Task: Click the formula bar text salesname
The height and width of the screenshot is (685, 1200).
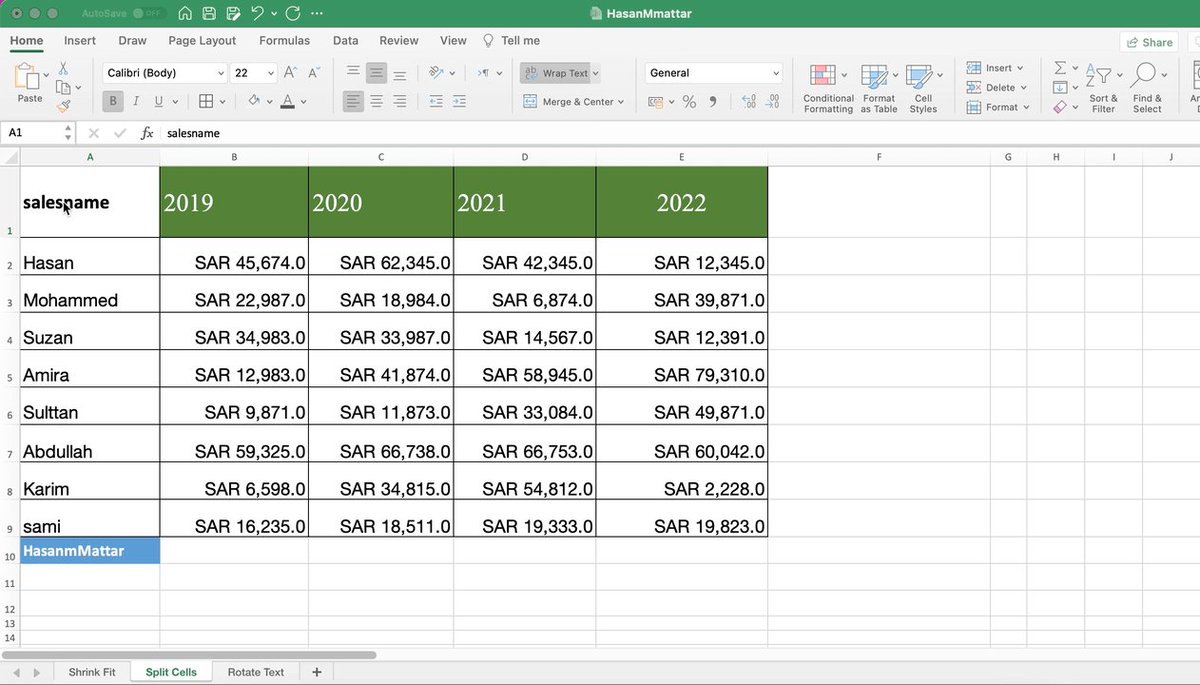Action: (193, 133)
